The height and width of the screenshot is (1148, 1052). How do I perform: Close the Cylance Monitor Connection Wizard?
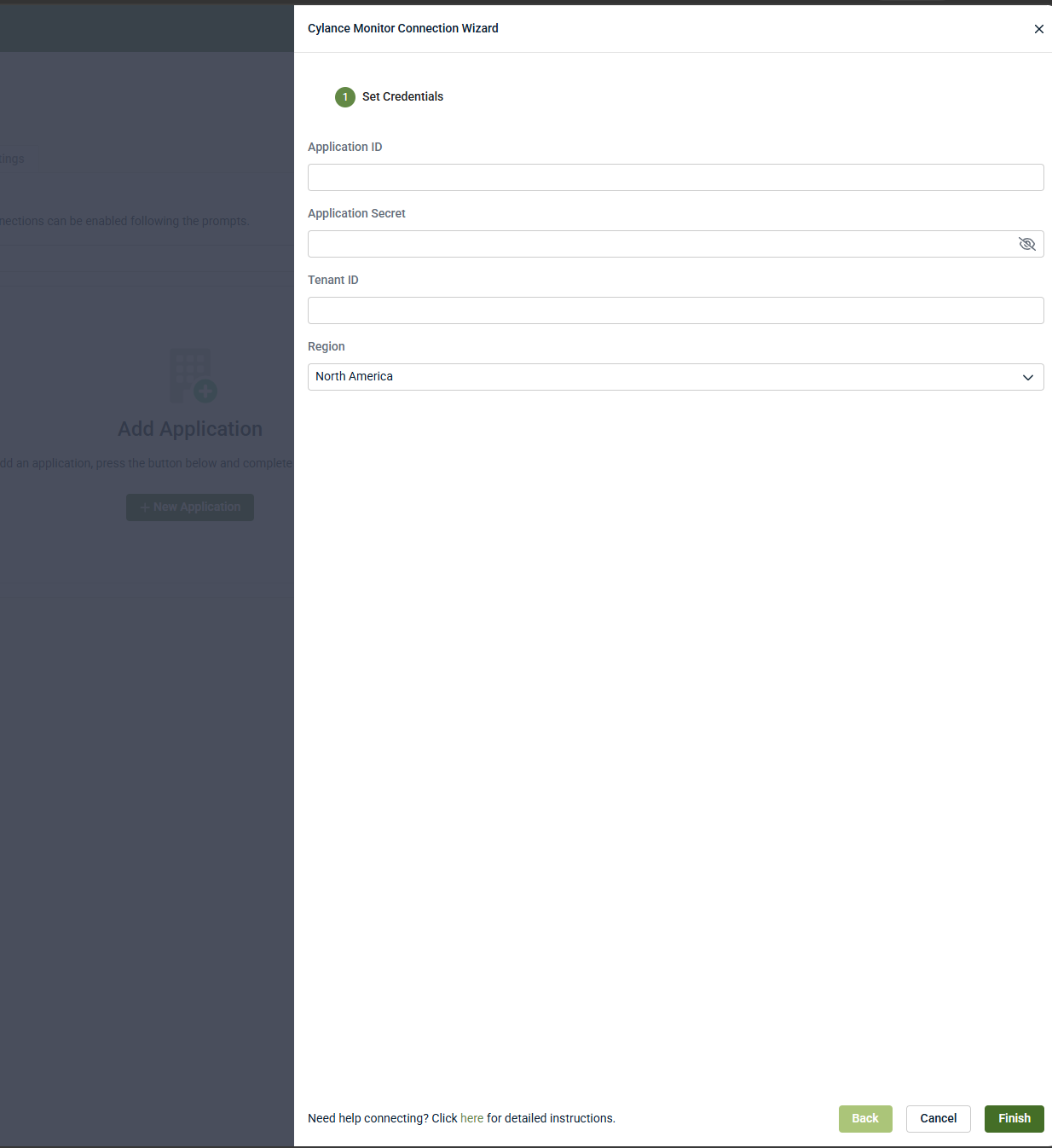[x=1038, y=29]
